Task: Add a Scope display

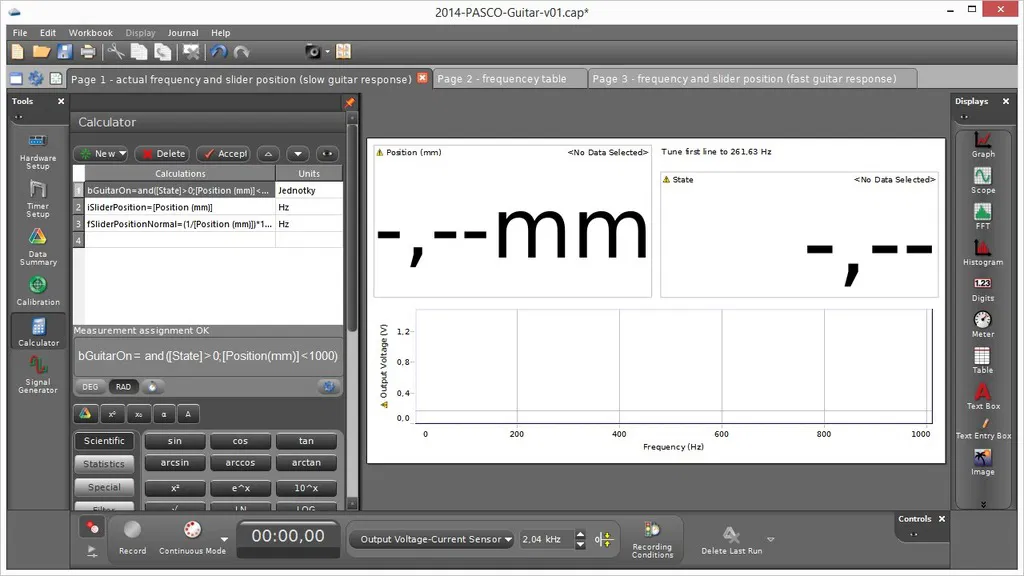Action: (x=982, y=180)
